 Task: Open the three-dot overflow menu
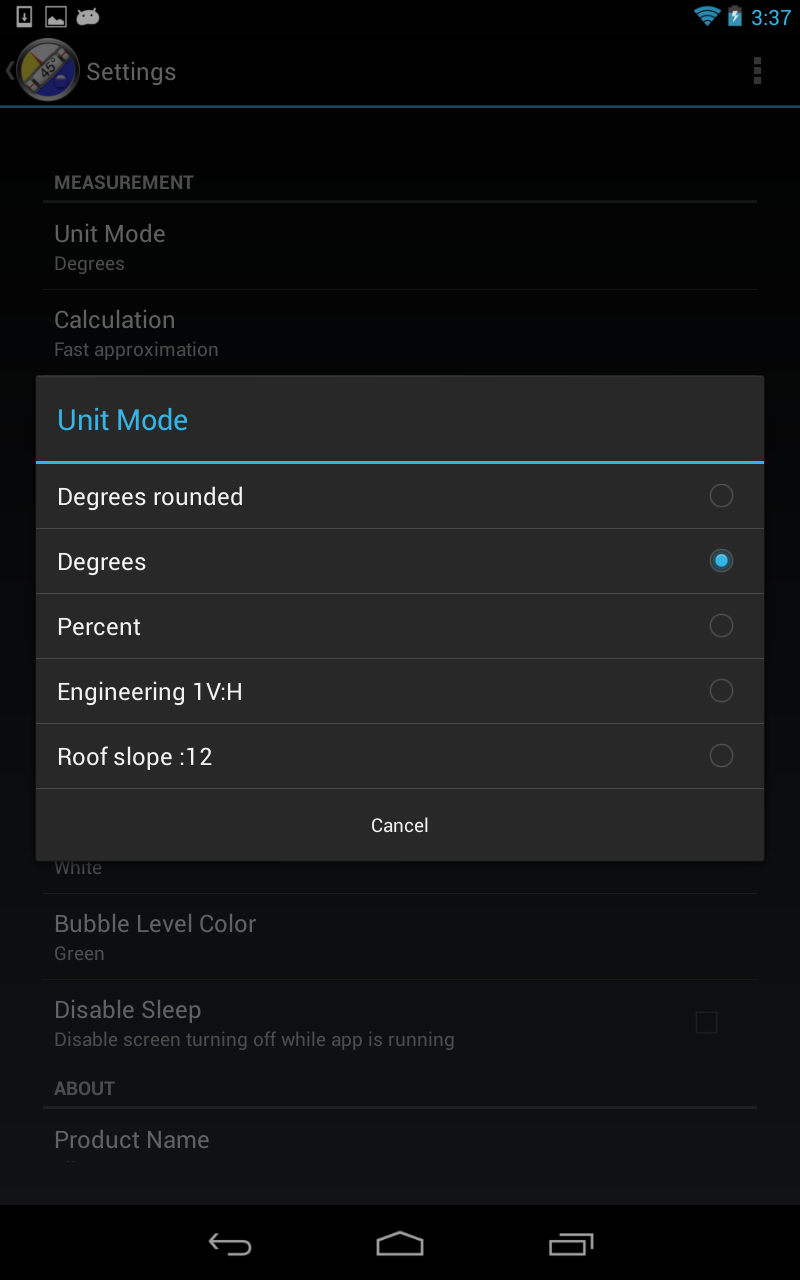tap(757, 71)
